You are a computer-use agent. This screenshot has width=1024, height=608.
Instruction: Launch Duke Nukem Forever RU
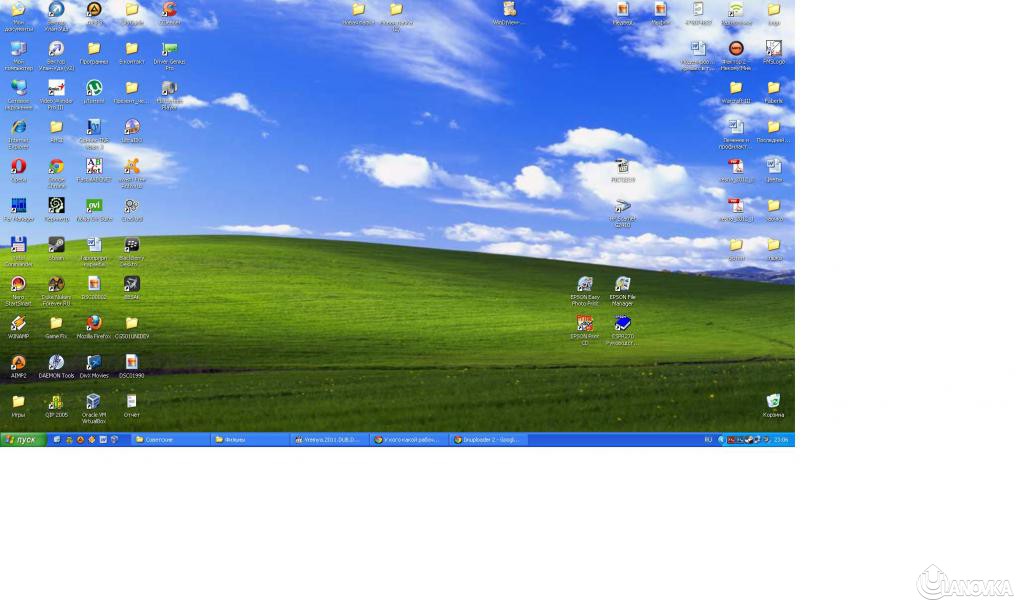click(x=56, y=291)
